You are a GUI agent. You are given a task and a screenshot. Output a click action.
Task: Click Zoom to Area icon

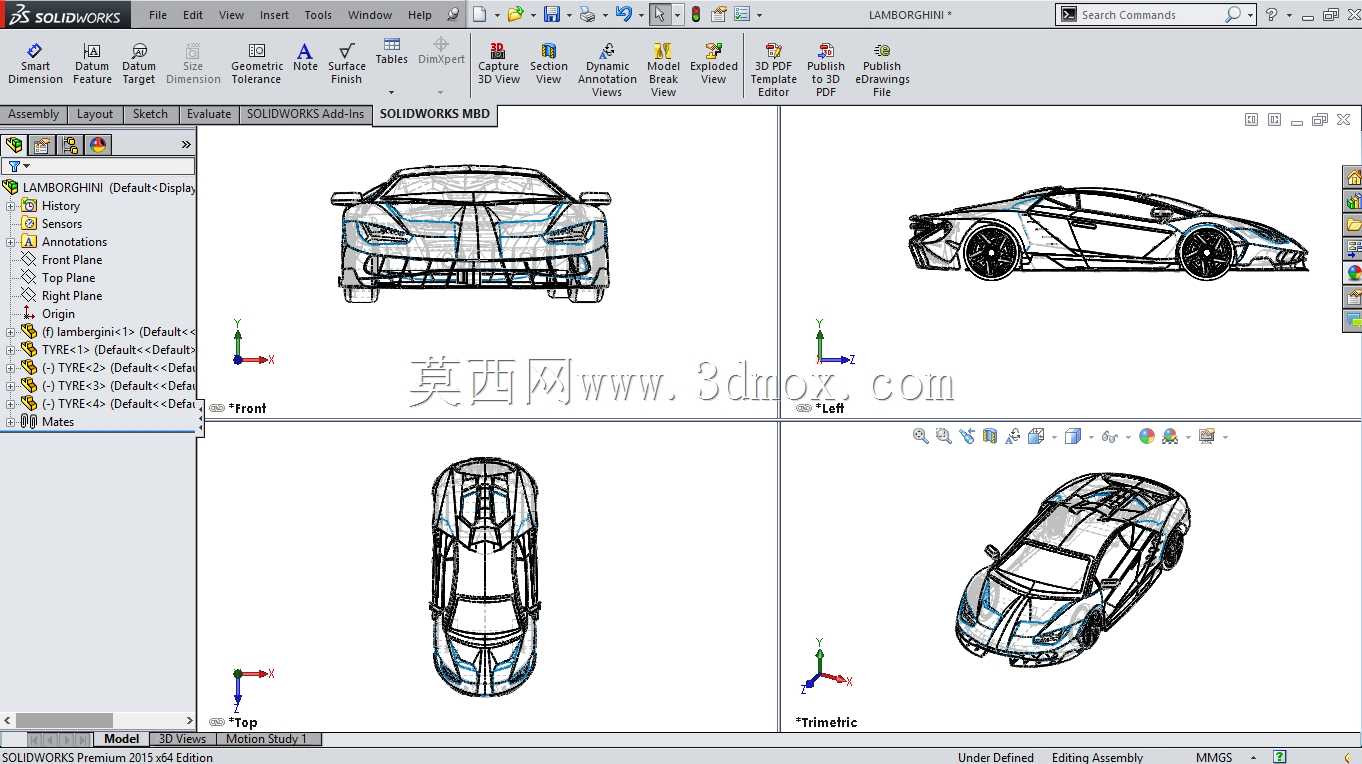(943, 436)
